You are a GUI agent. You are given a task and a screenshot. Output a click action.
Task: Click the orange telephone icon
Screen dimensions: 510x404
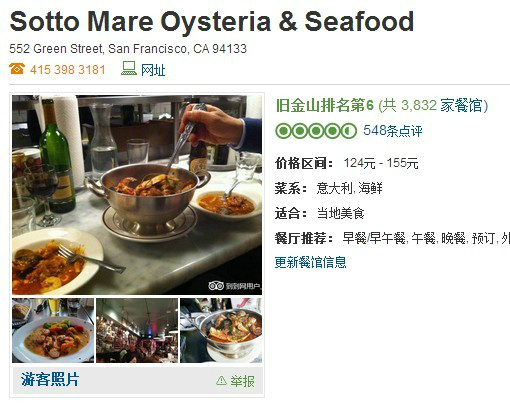coord(17,69)
